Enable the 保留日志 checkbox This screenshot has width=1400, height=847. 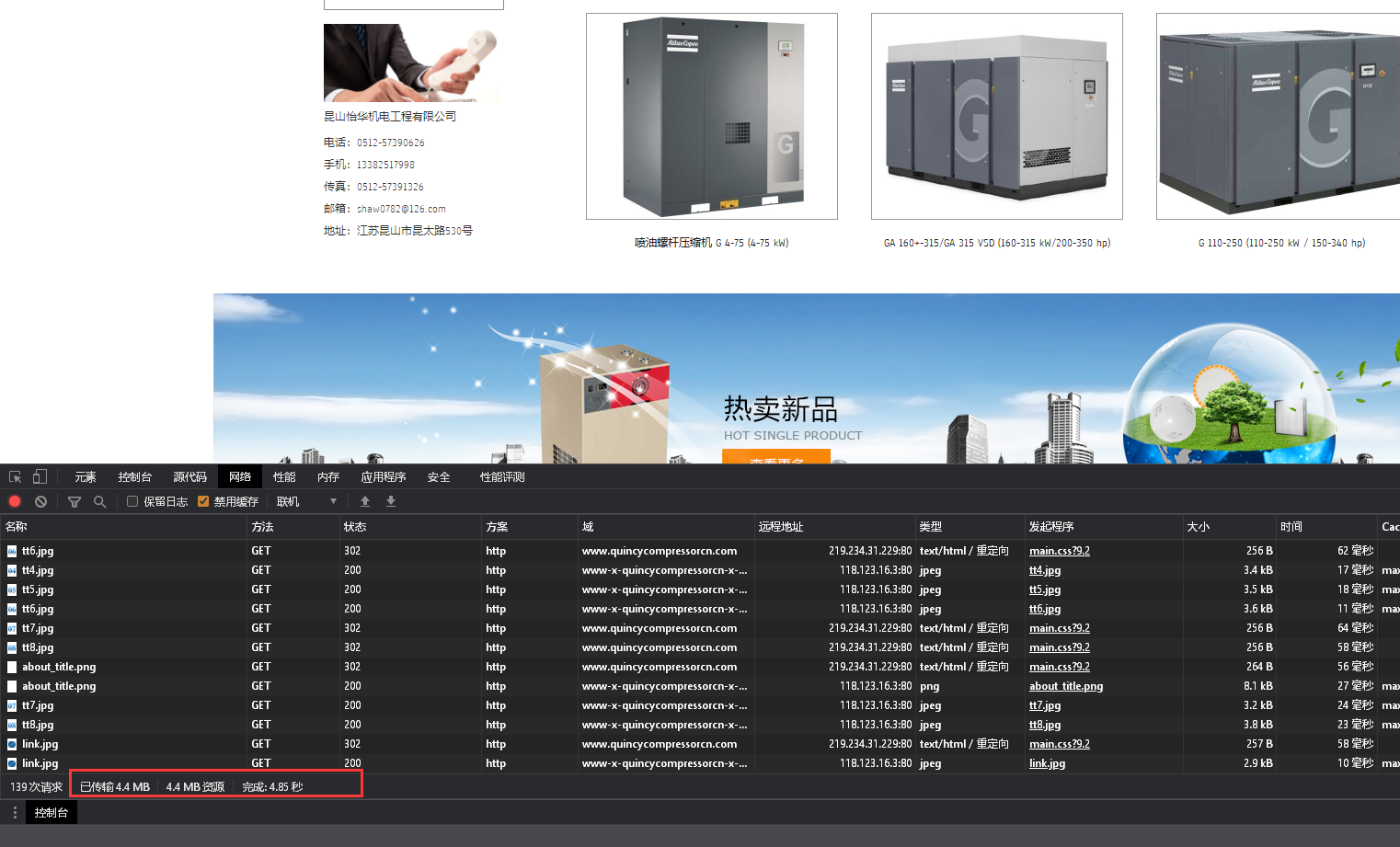pyautogui.click(x=132, y=501)
